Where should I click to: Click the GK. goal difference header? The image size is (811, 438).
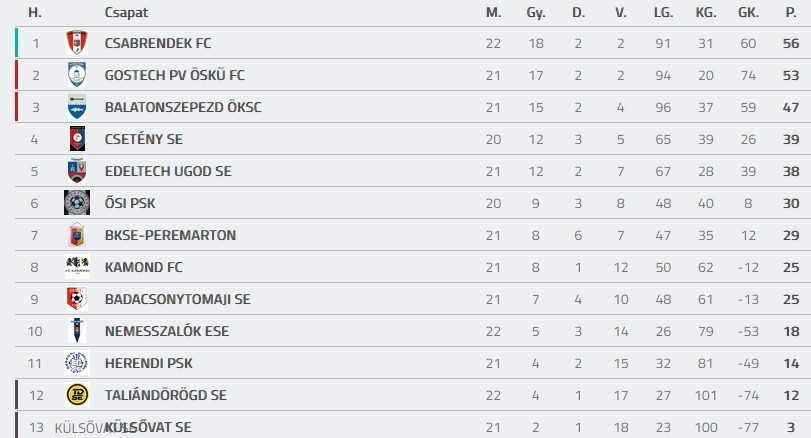[x=747, y=12]
